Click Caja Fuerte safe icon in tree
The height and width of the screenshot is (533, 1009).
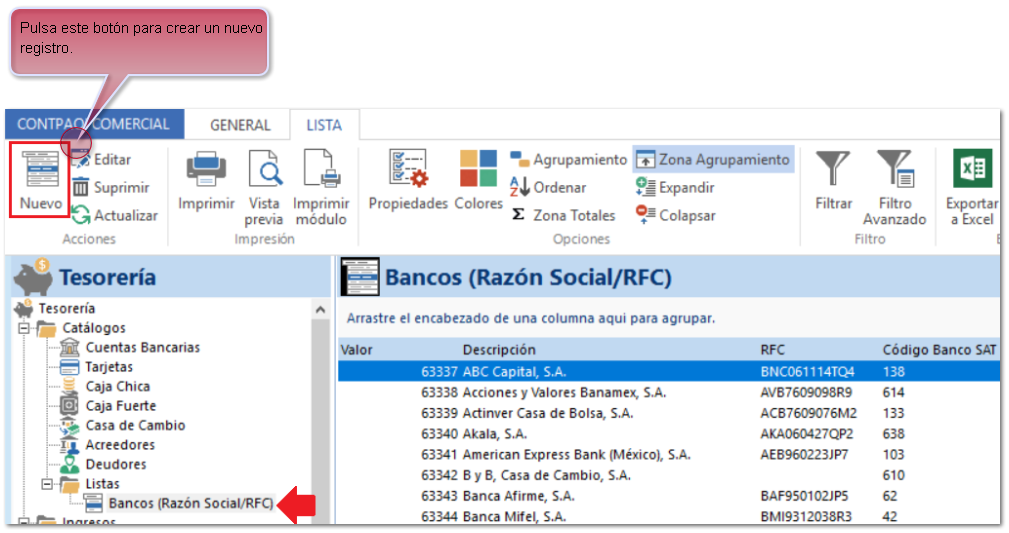pos(69,406)
